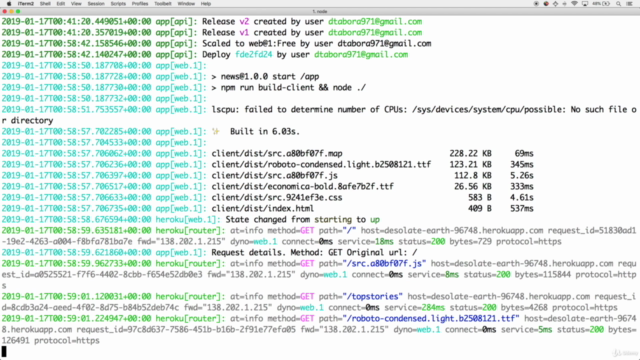
Task: Click the Wi-Fi status icon
Action: [x=574, y=4]
